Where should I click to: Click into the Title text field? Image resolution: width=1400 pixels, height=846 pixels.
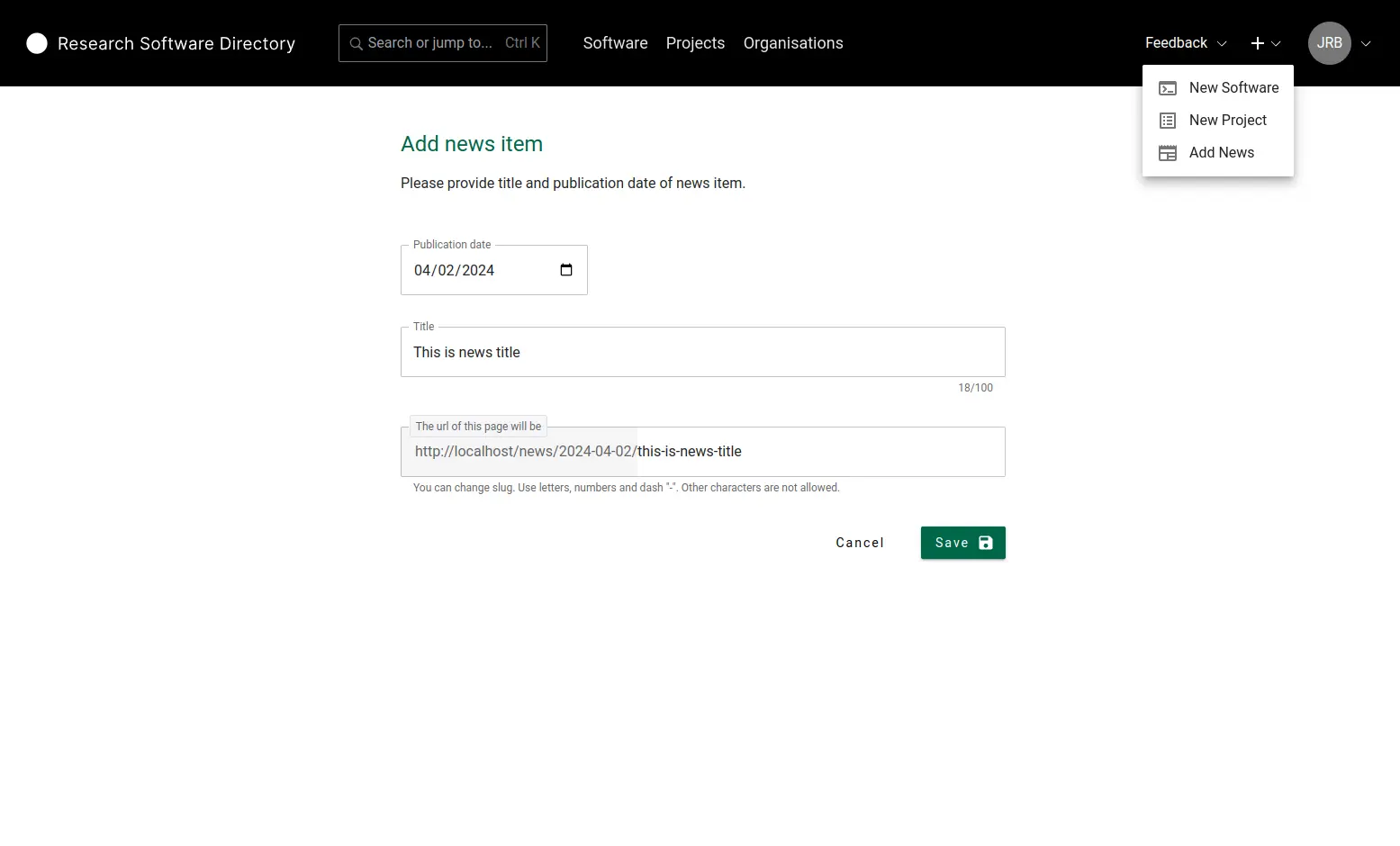pos(702,353)
